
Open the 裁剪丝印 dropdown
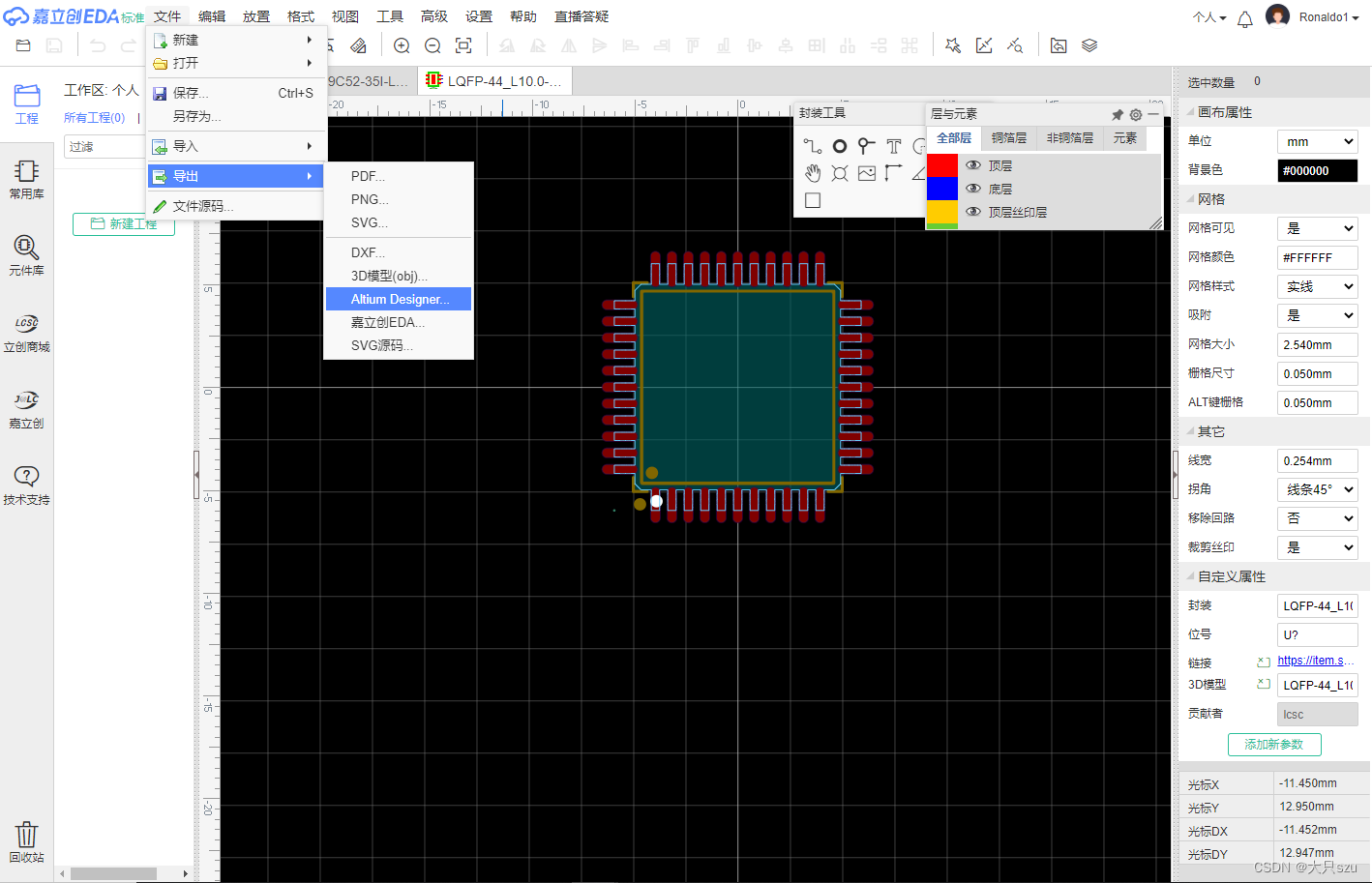point(1318,547)
